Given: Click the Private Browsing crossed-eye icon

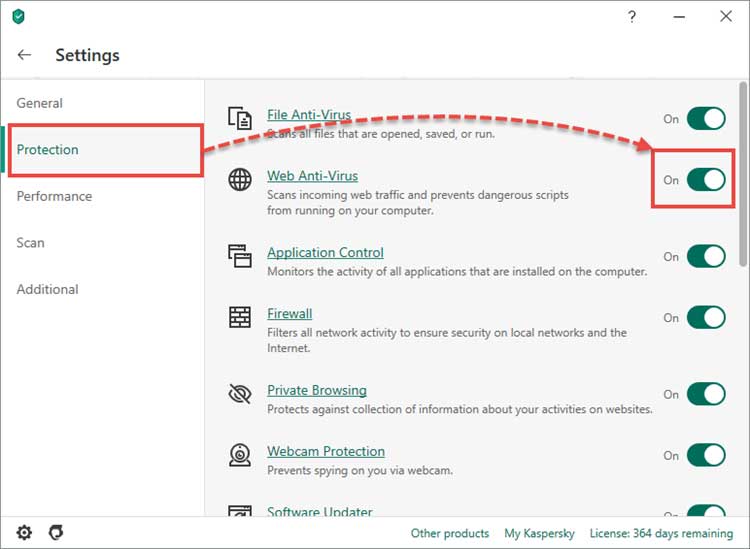Looking at the screenshot, I should pos(240,394).
